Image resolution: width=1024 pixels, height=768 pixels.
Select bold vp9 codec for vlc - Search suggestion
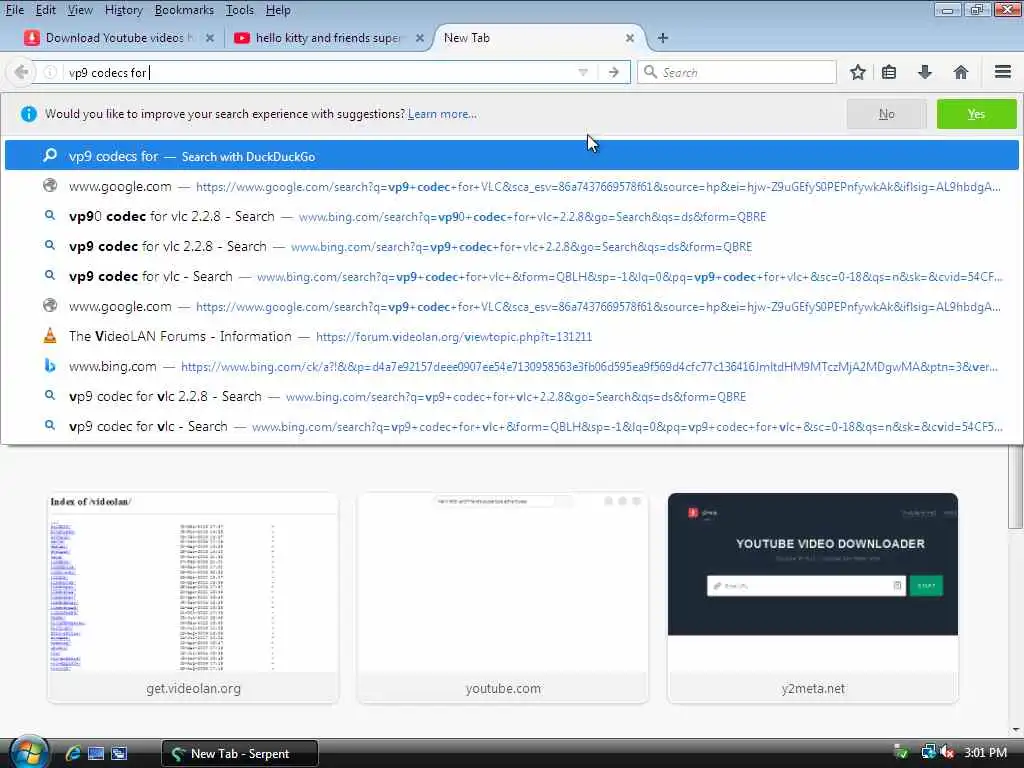click(x=511, y=276)
